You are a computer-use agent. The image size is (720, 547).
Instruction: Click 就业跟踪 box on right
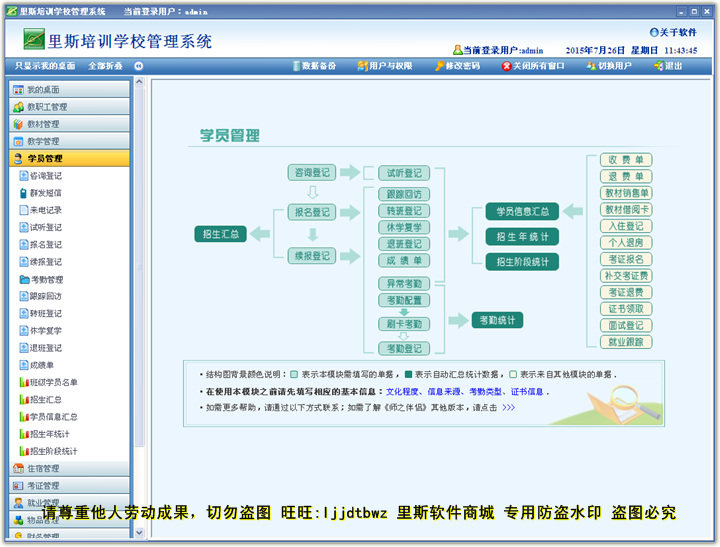[x=626, y=342]
